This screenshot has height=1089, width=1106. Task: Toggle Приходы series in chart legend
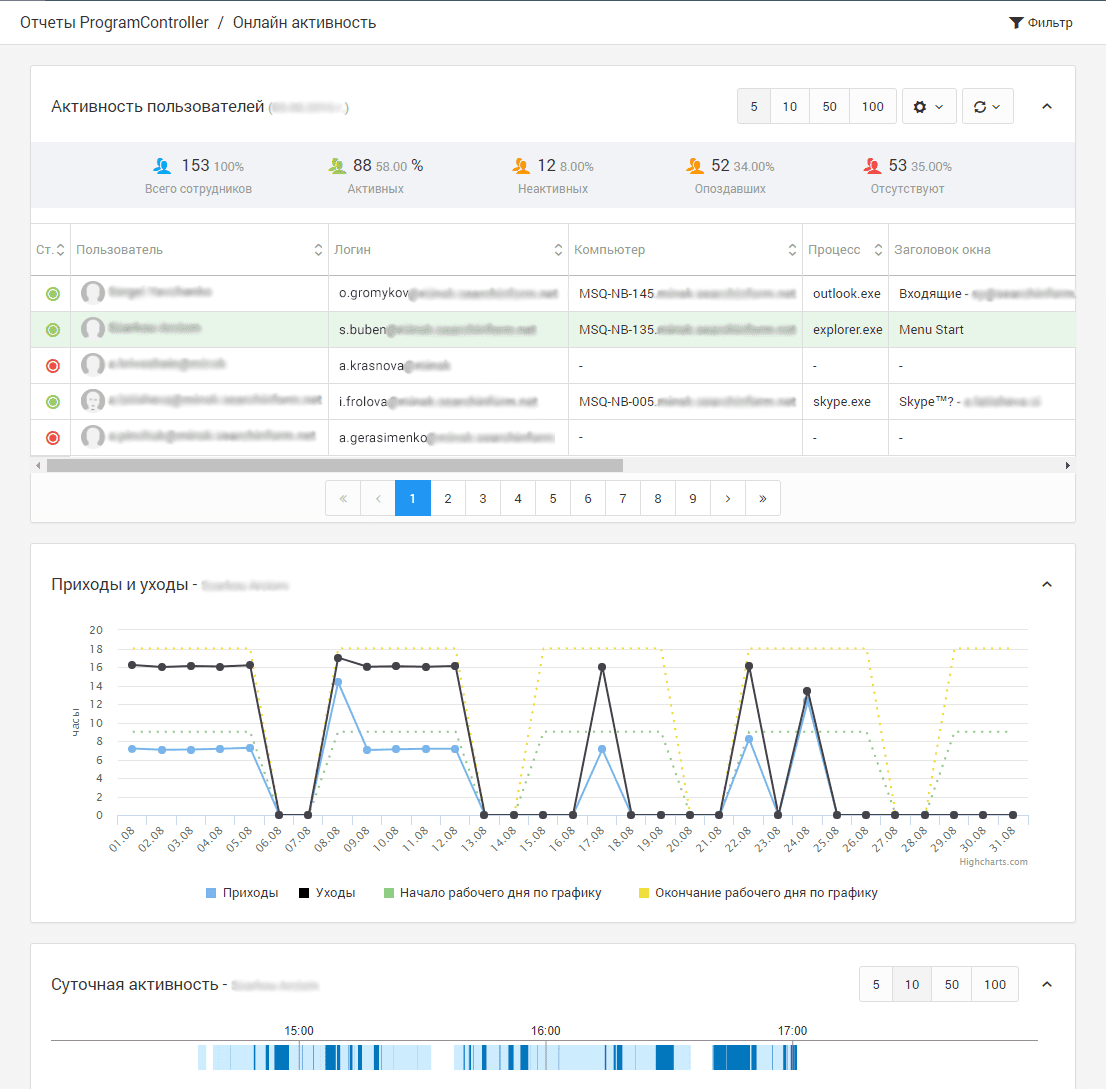tap(241, 893)
